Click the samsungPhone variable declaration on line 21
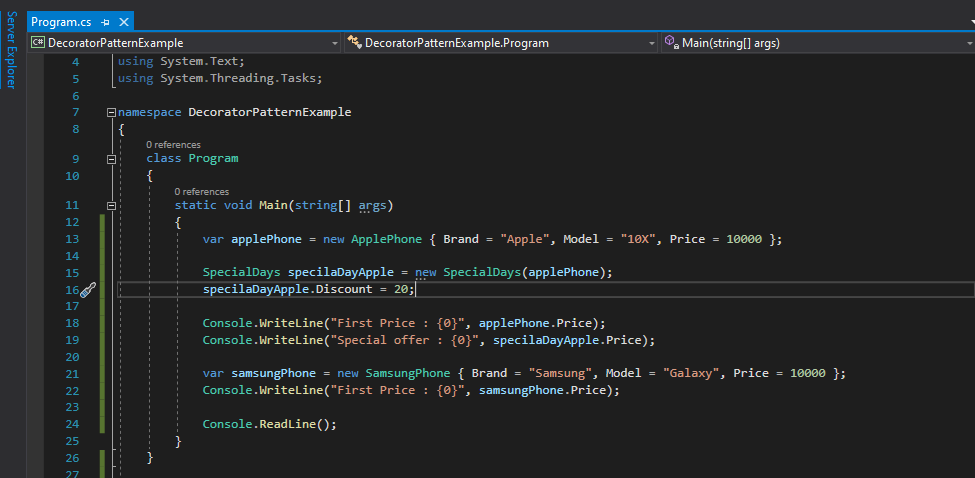Viewport: 975px width, 478px height. [273, 374]
